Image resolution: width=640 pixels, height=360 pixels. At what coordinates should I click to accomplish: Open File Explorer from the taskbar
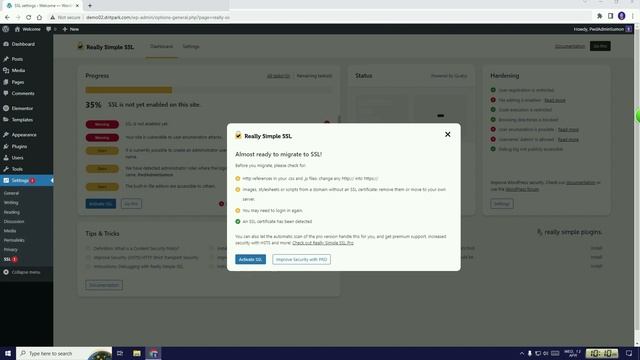(137, 353)
